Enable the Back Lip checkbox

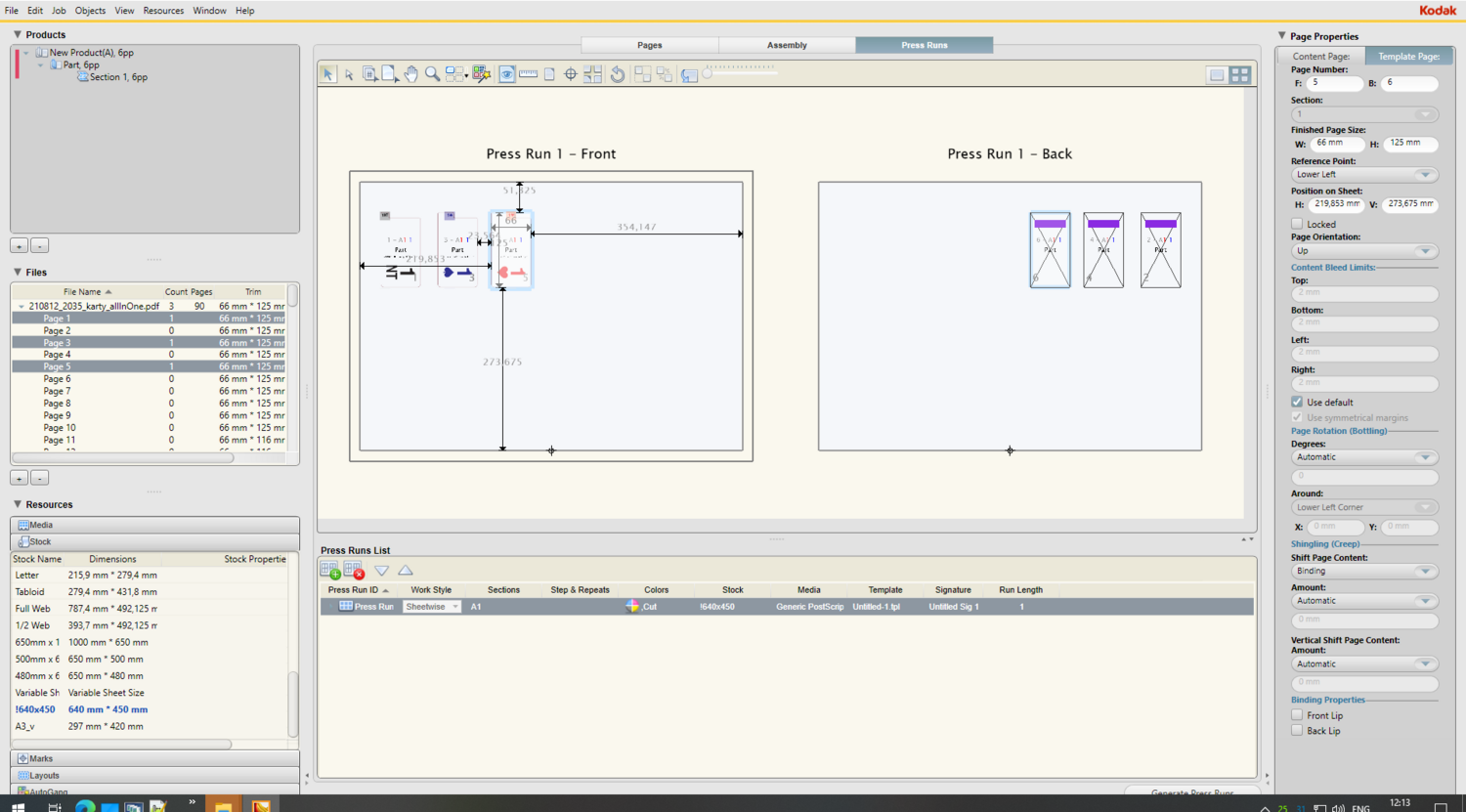tap(1297, 730)
